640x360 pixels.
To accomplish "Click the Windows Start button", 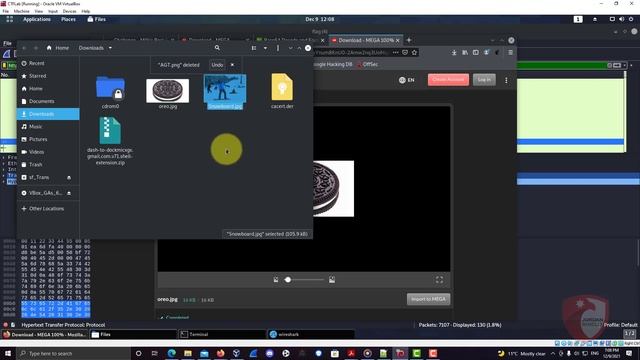I will point(8,353).
